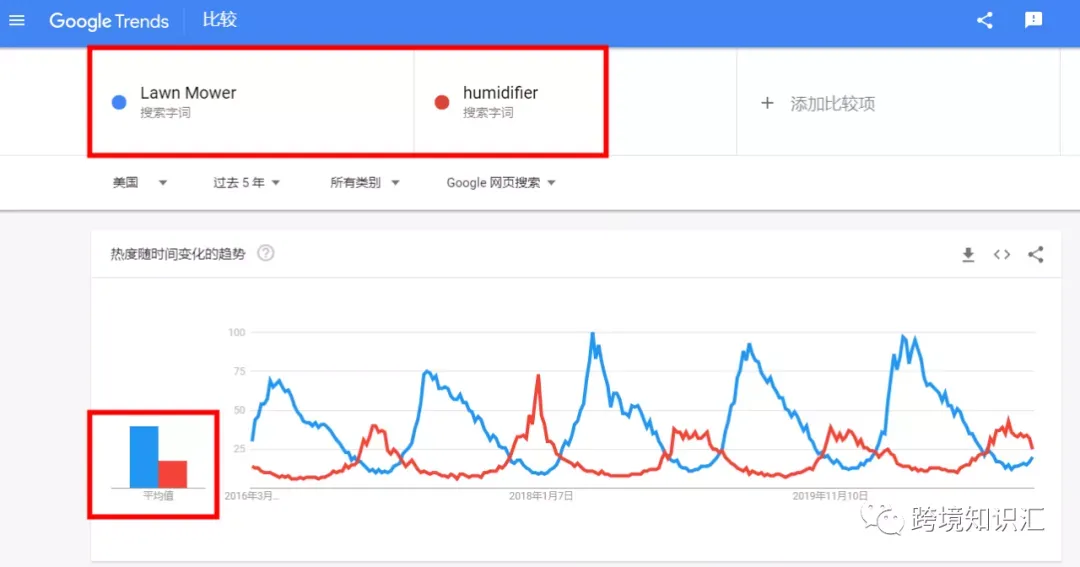Click the blue Lawn Mower color dot

pyautogui.click(x=119, y=103)
